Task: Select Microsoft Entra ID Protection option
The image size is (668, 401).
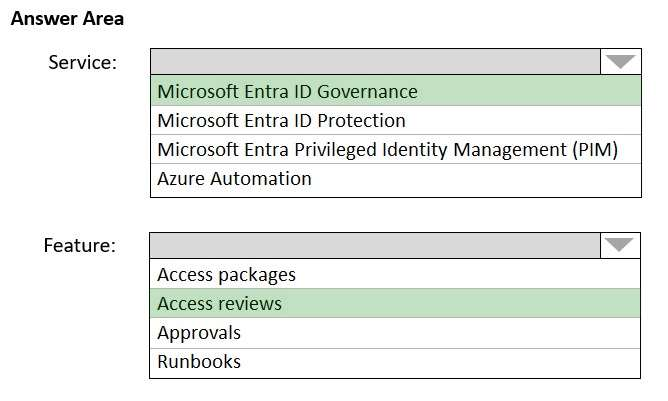Action: pyautogui.click(x=281, y=121)
